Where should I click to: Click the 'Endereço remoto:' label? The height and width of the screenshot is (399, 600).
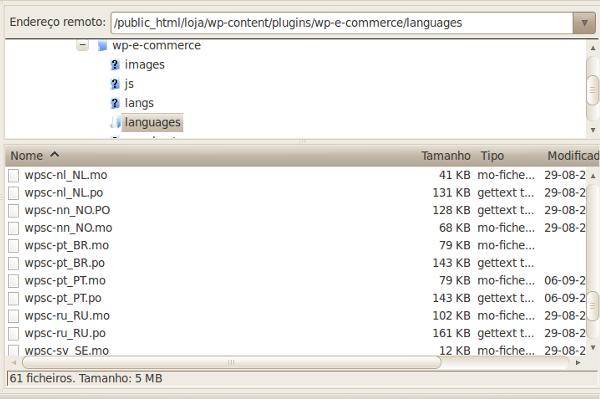(x=57, y=22)
